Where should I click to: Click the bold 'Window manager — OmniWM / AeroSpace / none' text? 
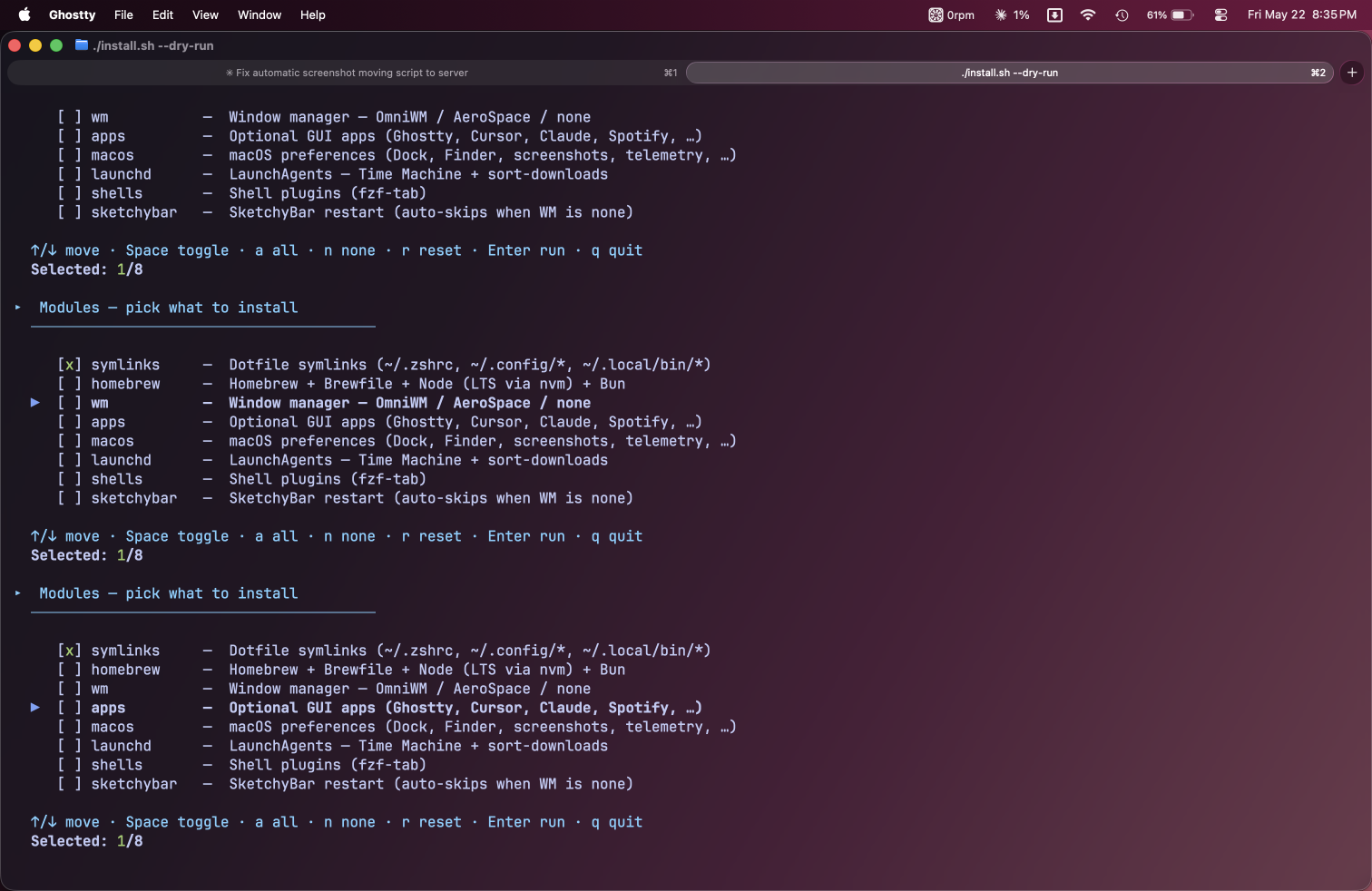pos(410,403)
